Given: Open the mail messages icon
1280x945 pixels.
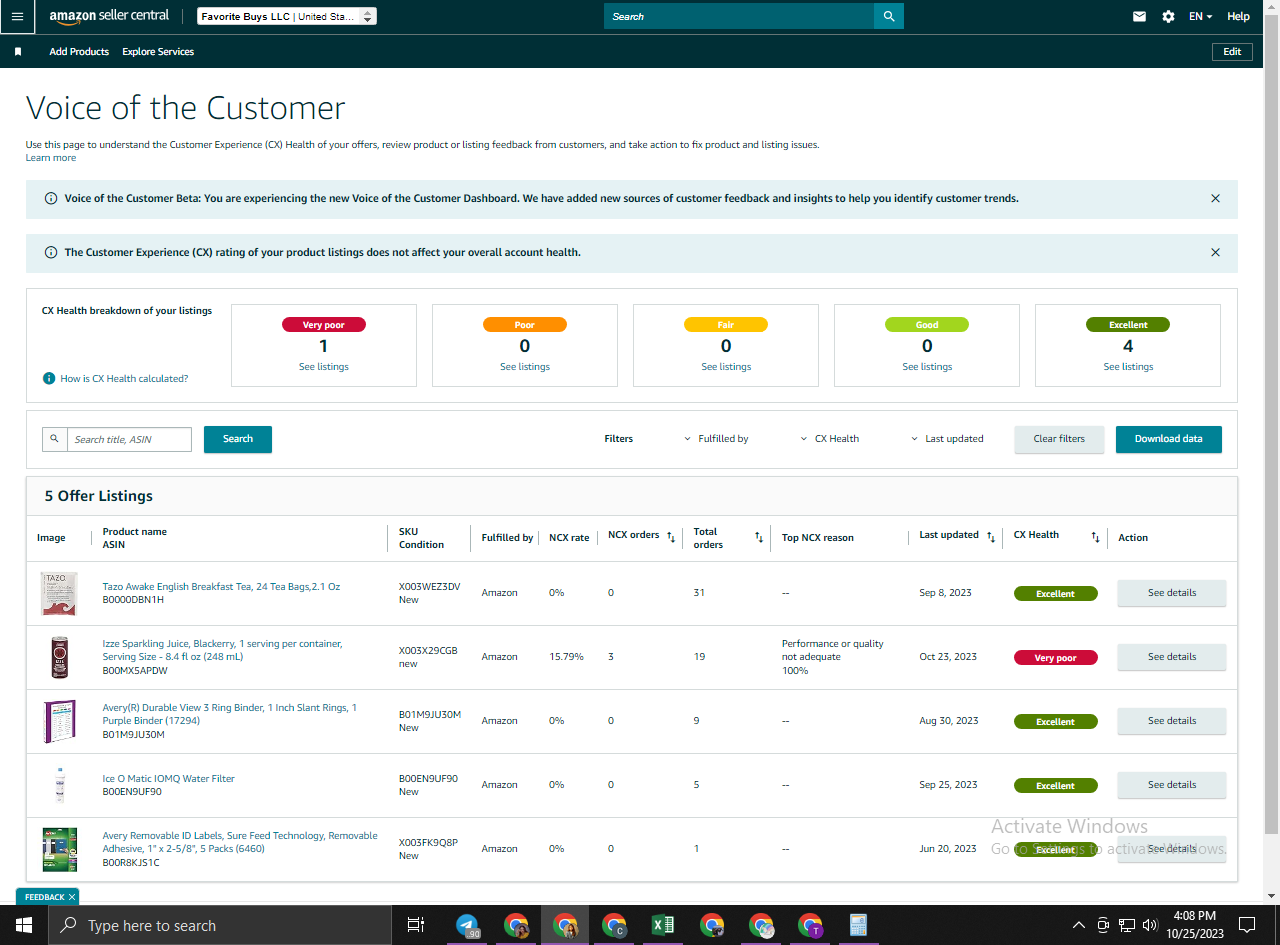Looking at the screenshot, I should tap(1139, 16).
